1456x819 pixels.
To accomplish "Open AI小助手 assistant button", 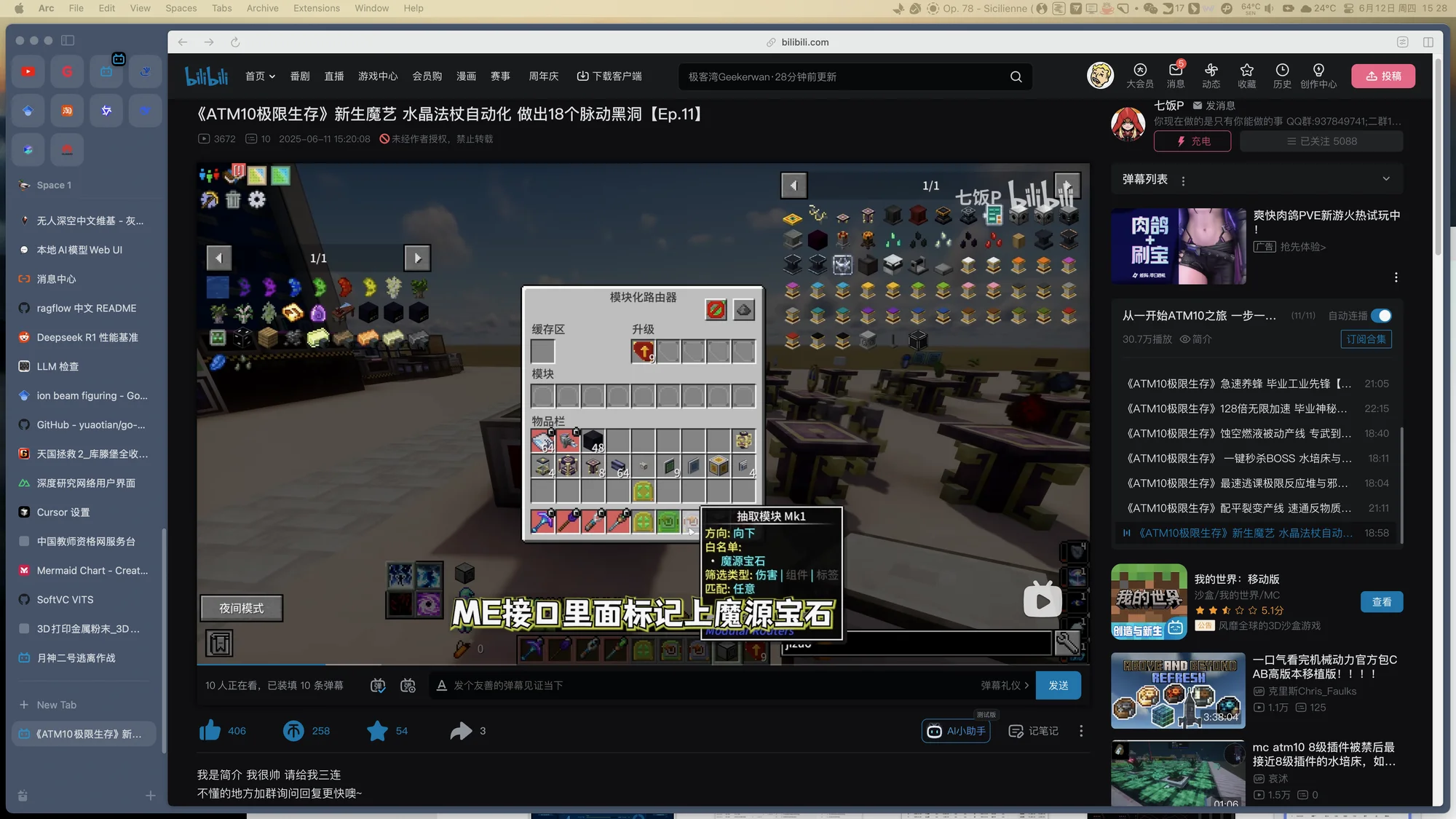I will (956, 731).
